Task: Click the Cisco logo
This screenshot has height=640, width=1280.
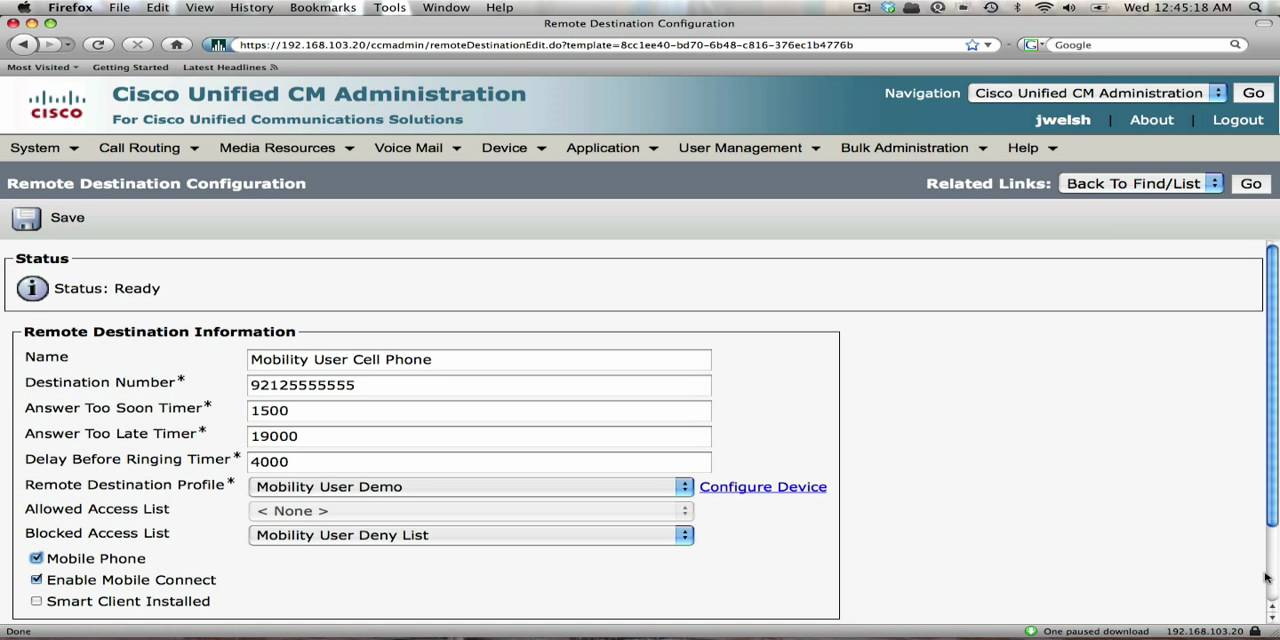Action: pyautogui.click(x=56, y=104)
